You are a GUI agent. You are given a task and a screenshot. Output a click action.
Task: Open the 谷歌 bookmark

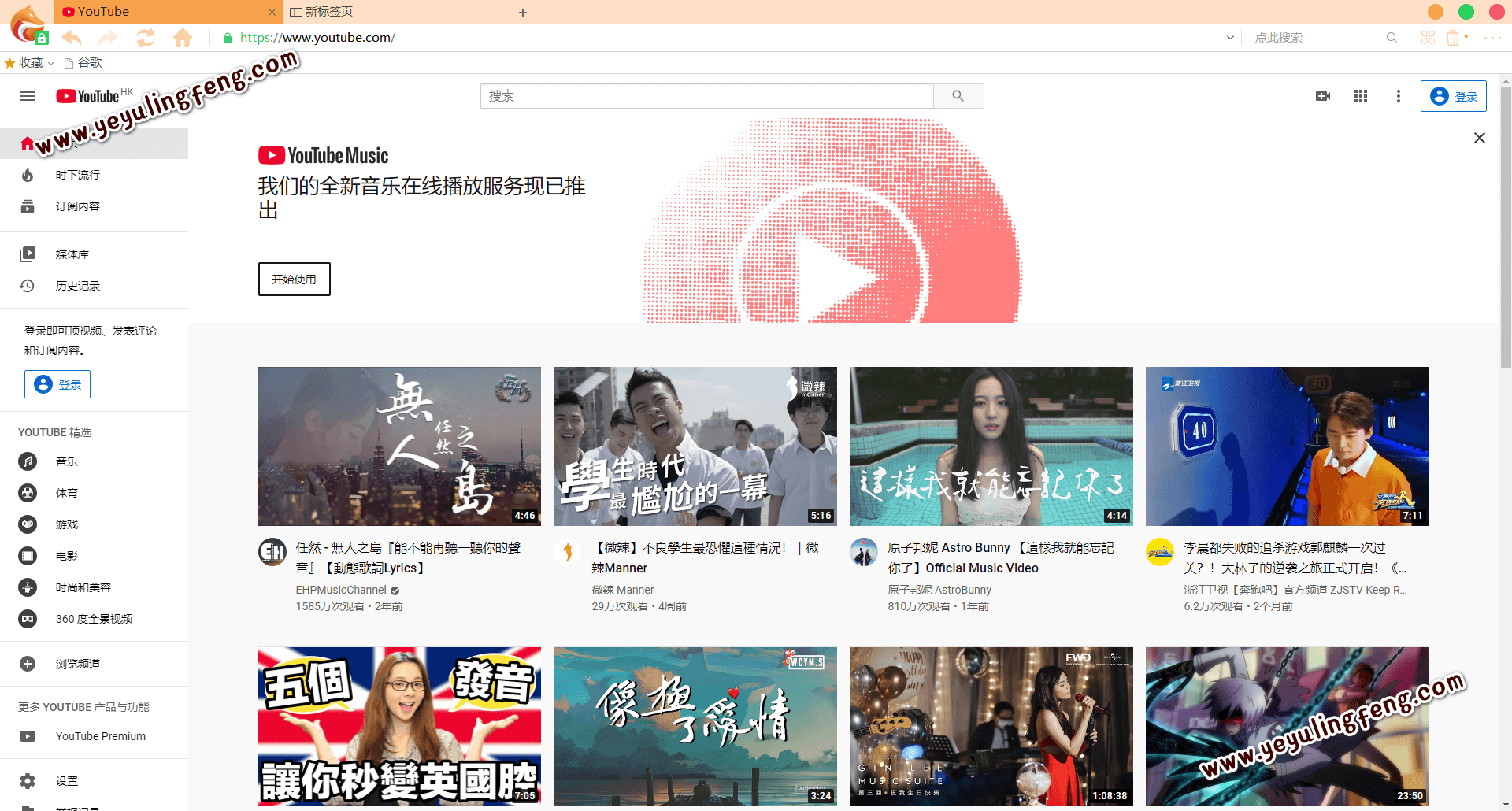click(83, 63)
